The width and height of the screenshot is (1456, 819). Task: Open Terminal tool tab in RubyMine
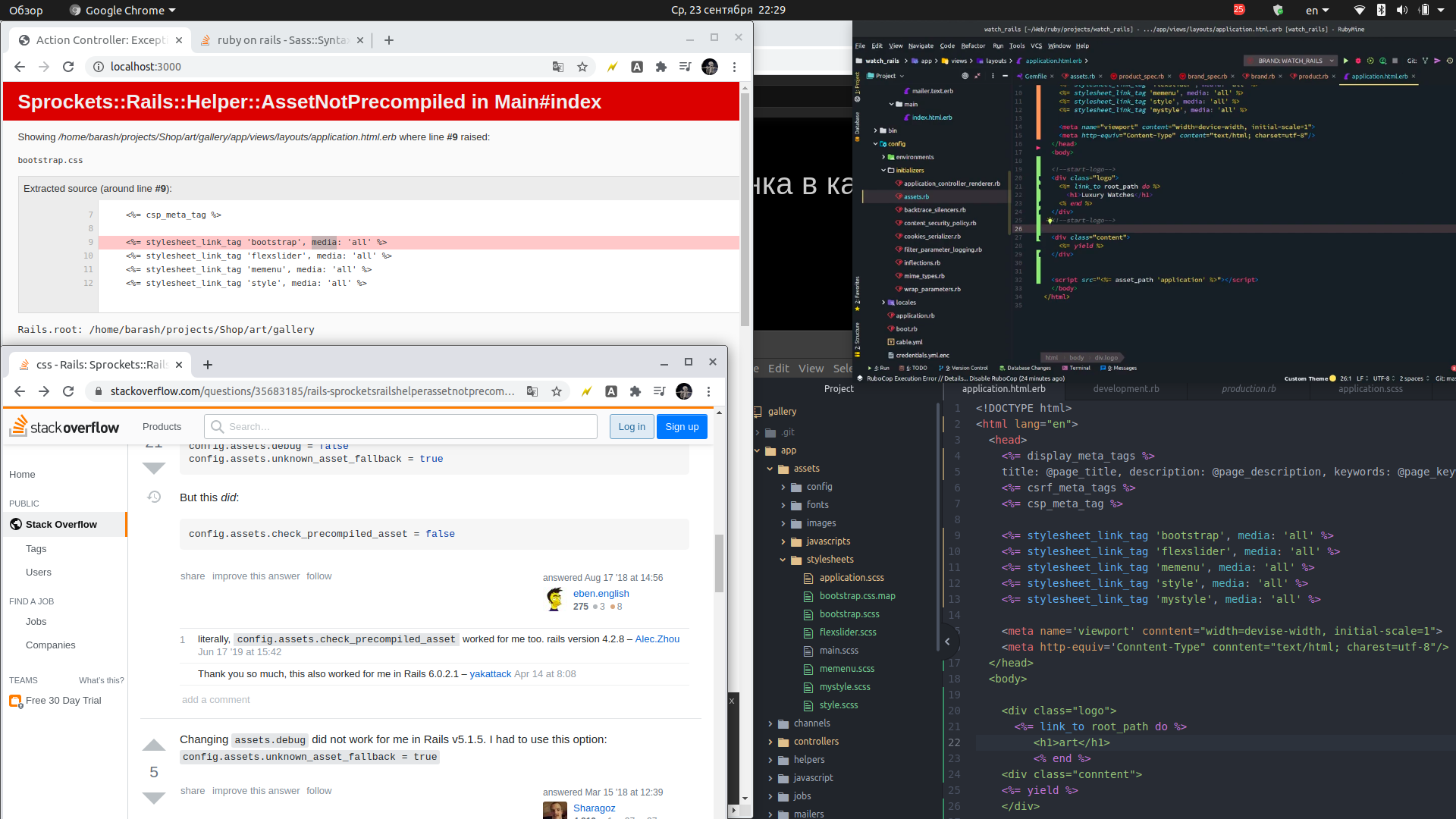(x=1076, y=368)
